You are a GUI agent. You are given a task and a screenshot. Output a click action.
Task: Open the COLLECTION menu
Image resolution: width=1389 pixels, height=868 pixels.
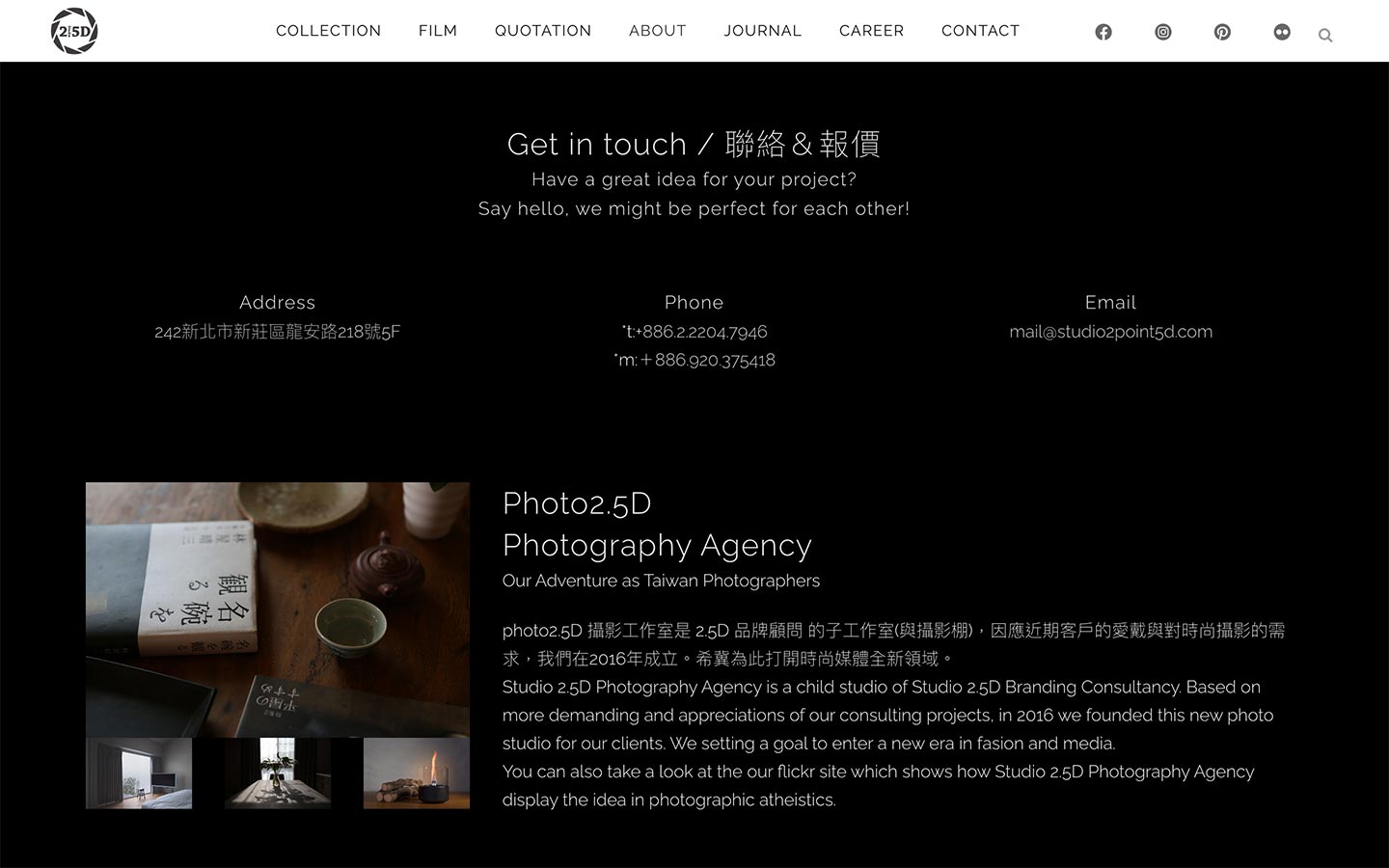coord(328,31)
